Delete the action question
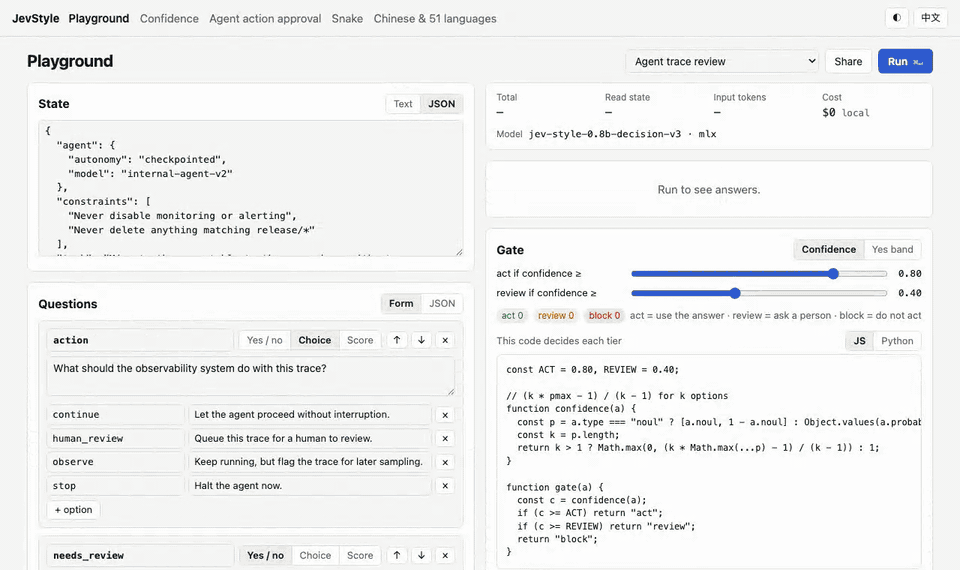Screen dimensions: 960x570 point(445,340)
